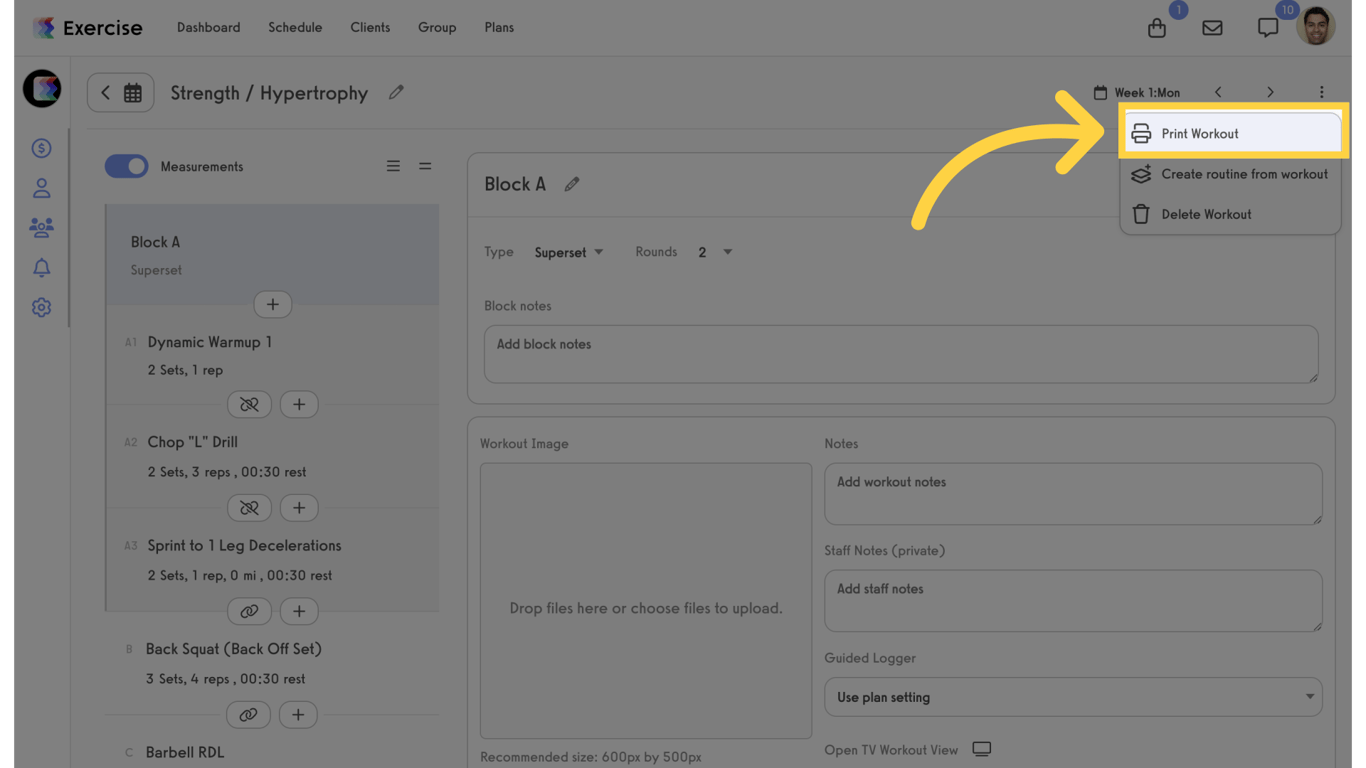The width and height of the screenshot is (1366, 768).
Task: Add an exercise under the Block A header
Action: (272, 304)
